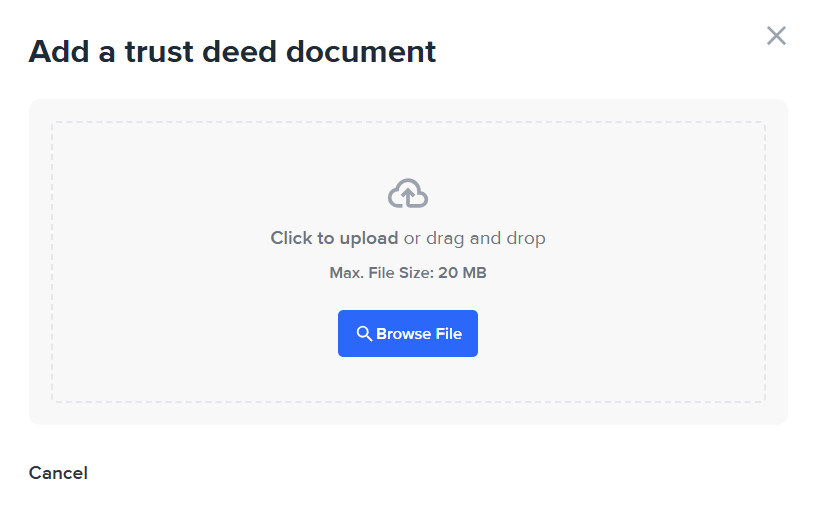Select the Browse File button
Screen dimensions: 817x515
(408, 334)
